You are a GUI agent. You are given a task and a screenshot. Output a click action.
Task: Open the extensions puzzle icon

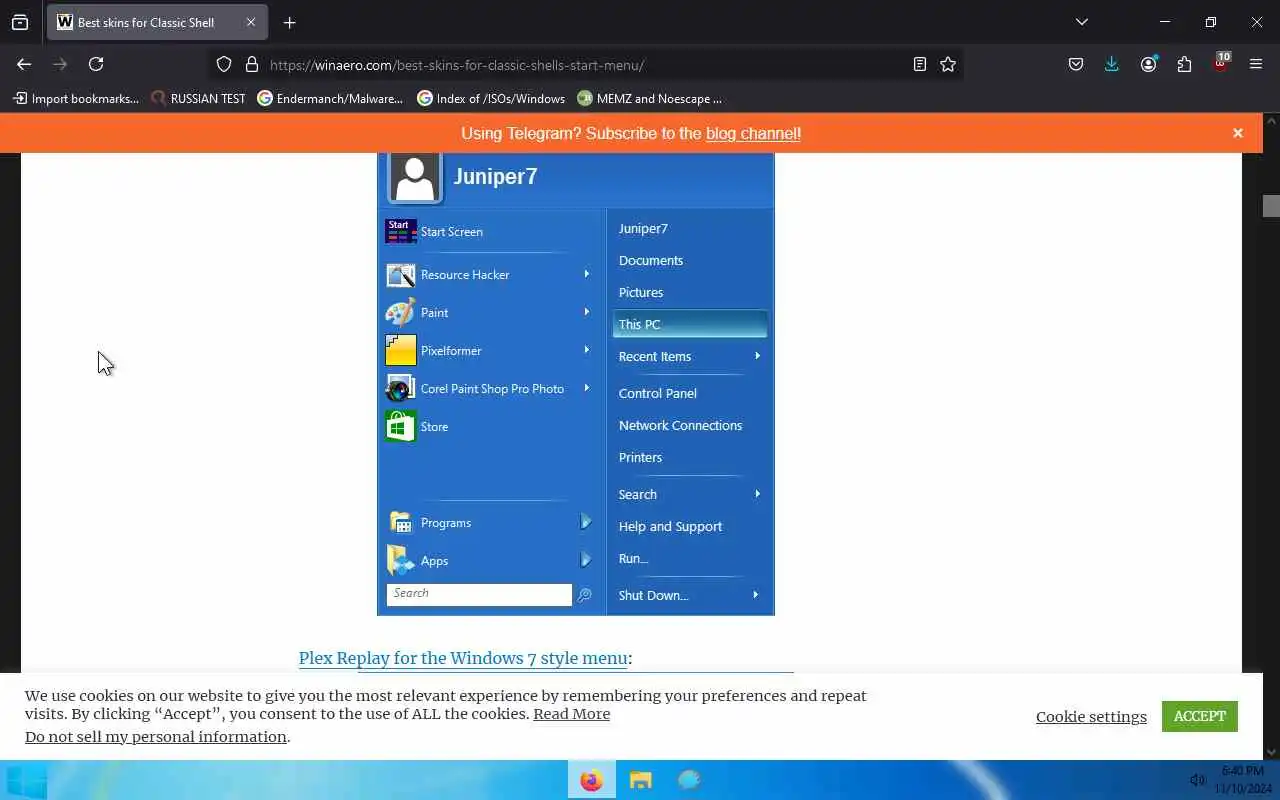click(x=1184, y=64)
